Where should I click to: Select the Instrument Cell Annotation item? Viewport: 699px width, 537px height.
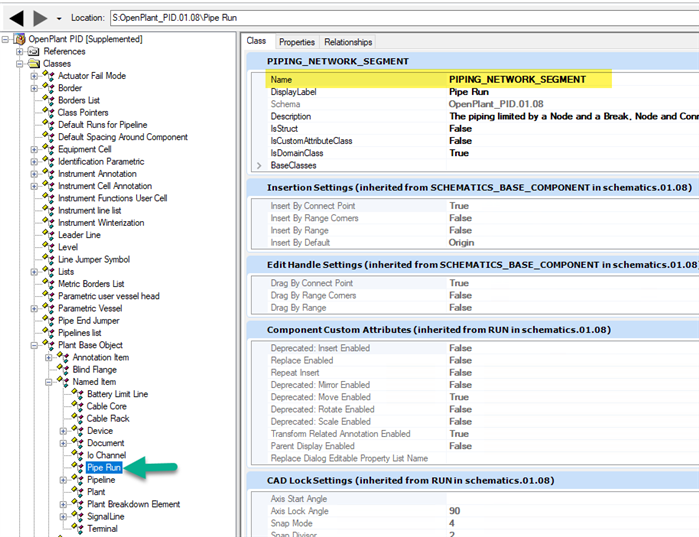(105, 186)
